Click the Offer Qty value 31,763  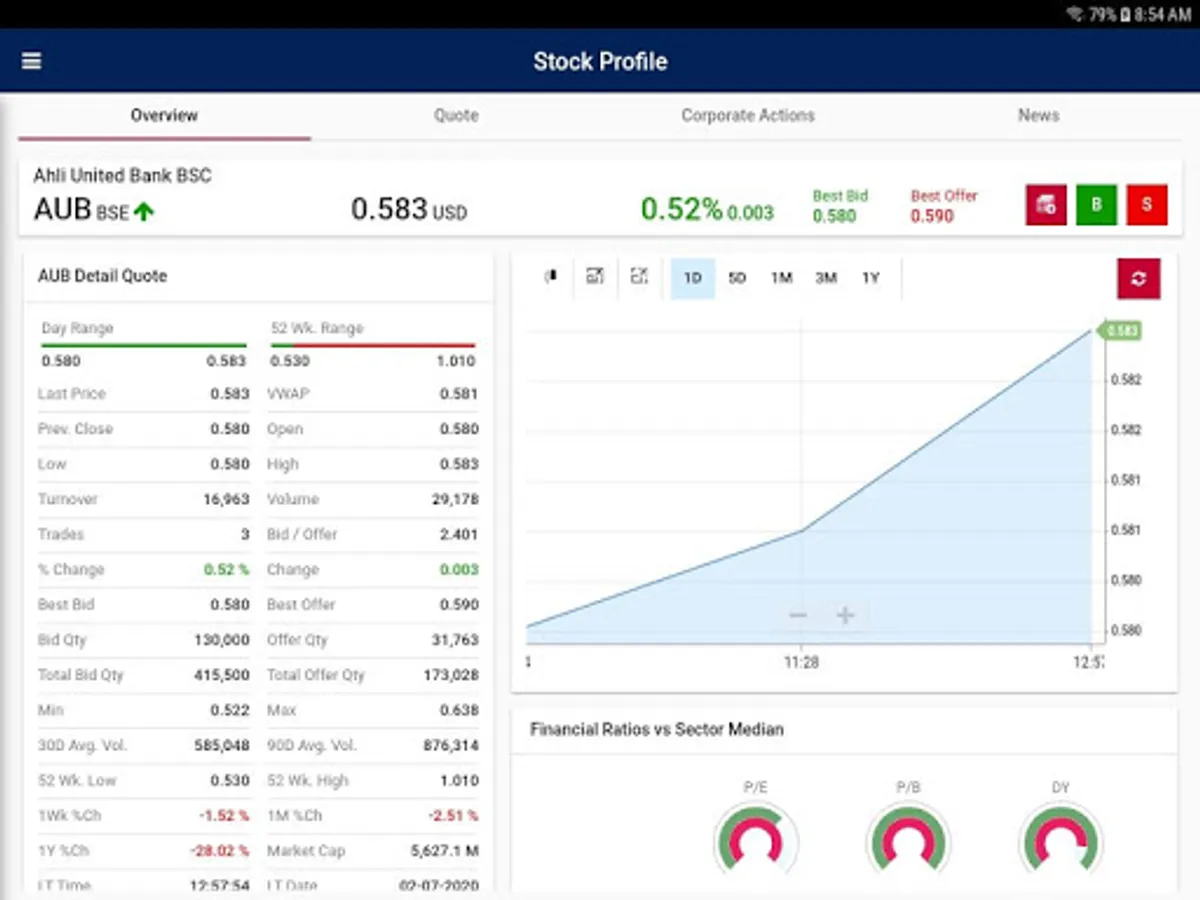(455, 640)
